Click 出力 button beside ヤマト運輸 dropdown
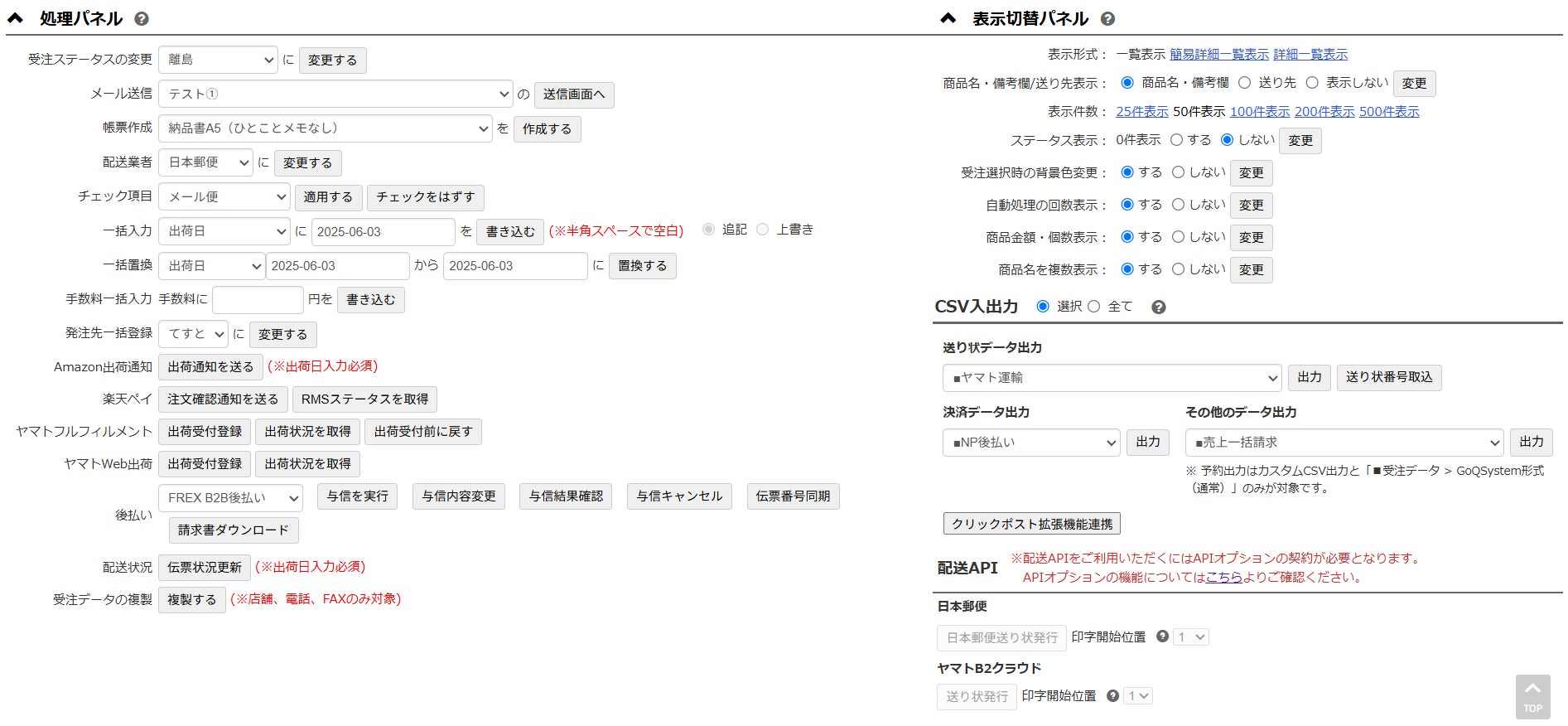 click(x=1310, y=378)
